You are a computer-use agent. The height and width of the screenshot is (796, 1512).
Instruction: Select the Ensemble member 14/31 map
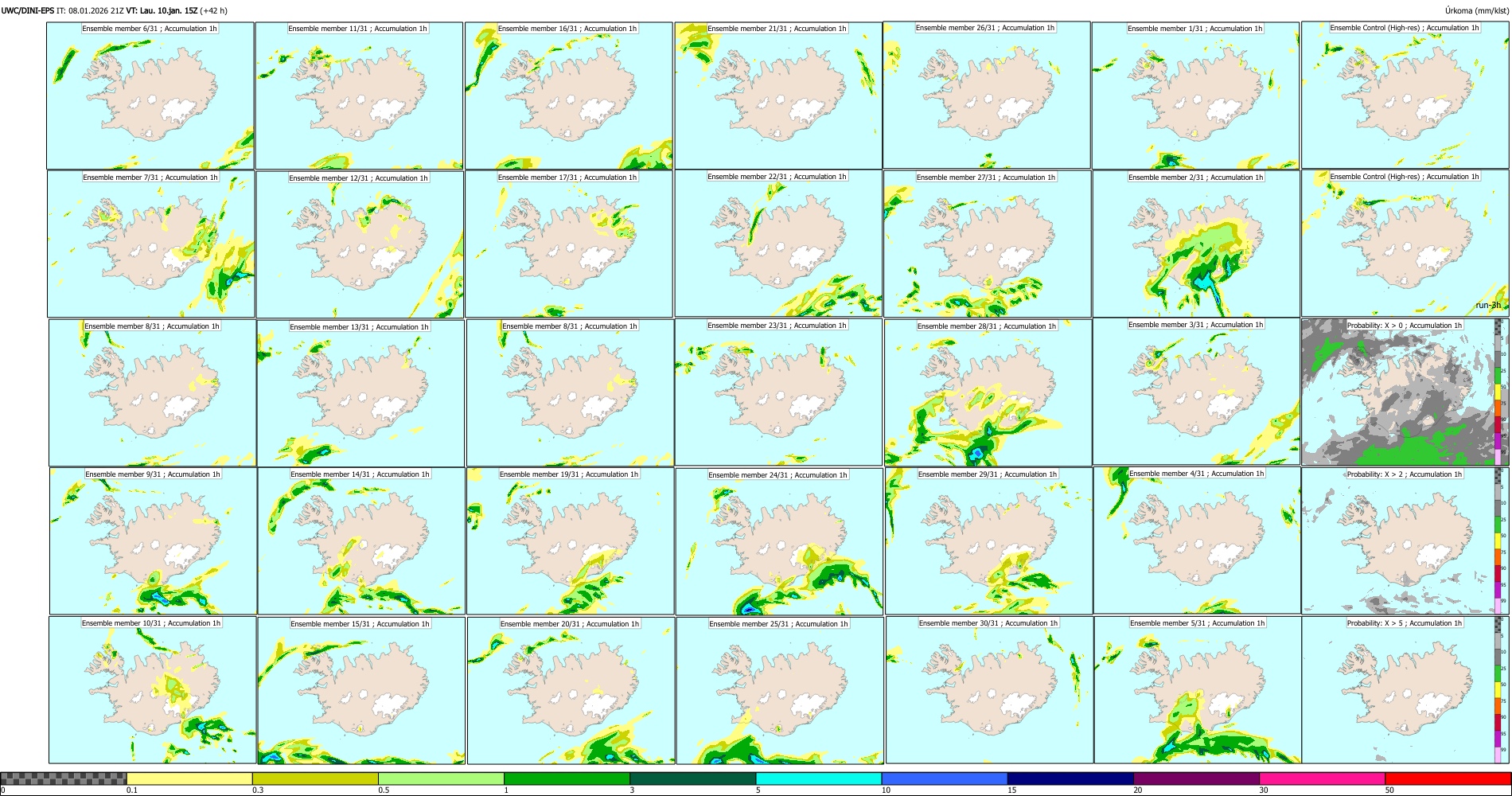[x=361, y=541]
